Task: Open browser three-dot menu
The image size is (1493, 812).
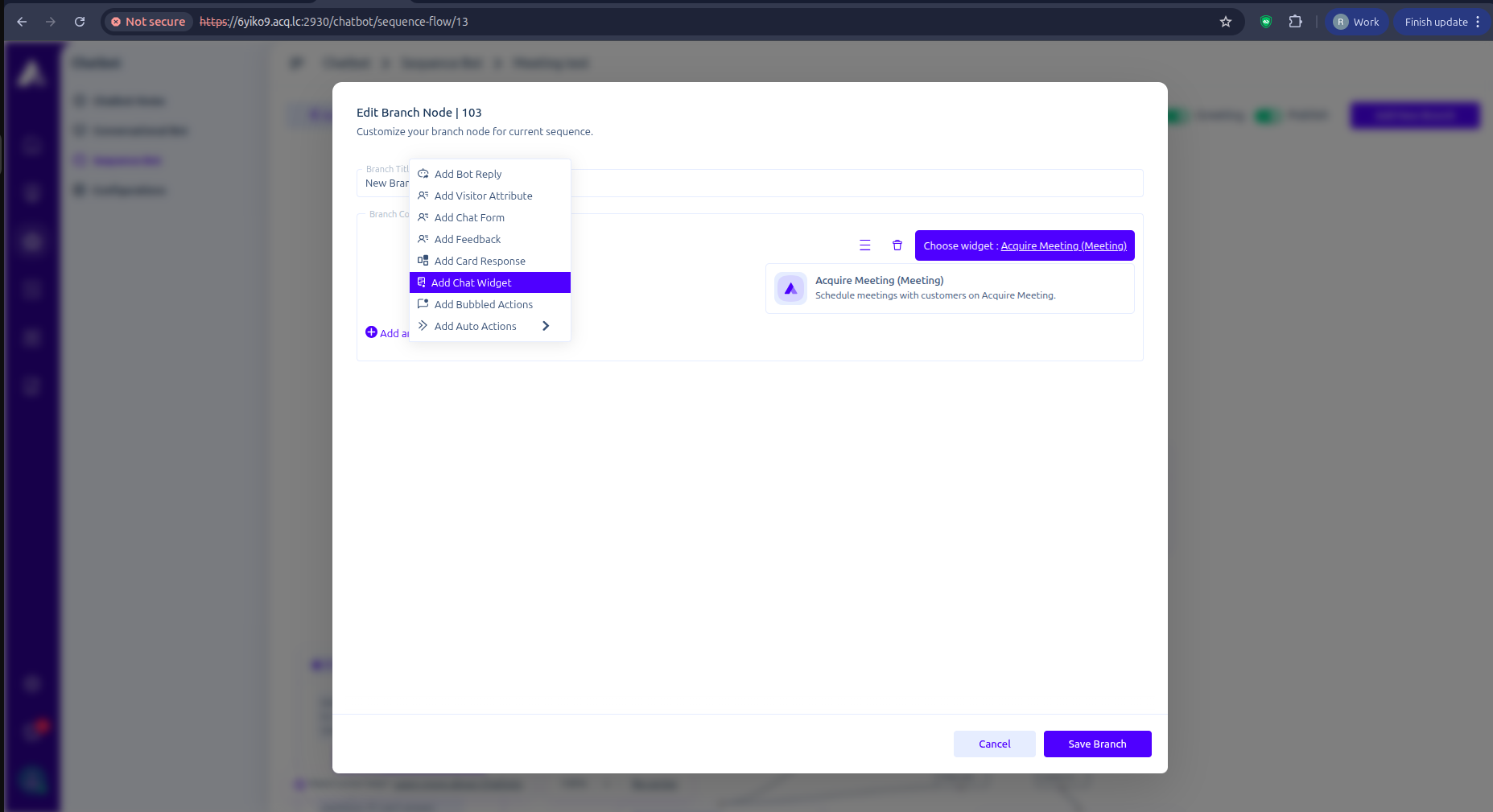Action: [x=1478, y=22]
